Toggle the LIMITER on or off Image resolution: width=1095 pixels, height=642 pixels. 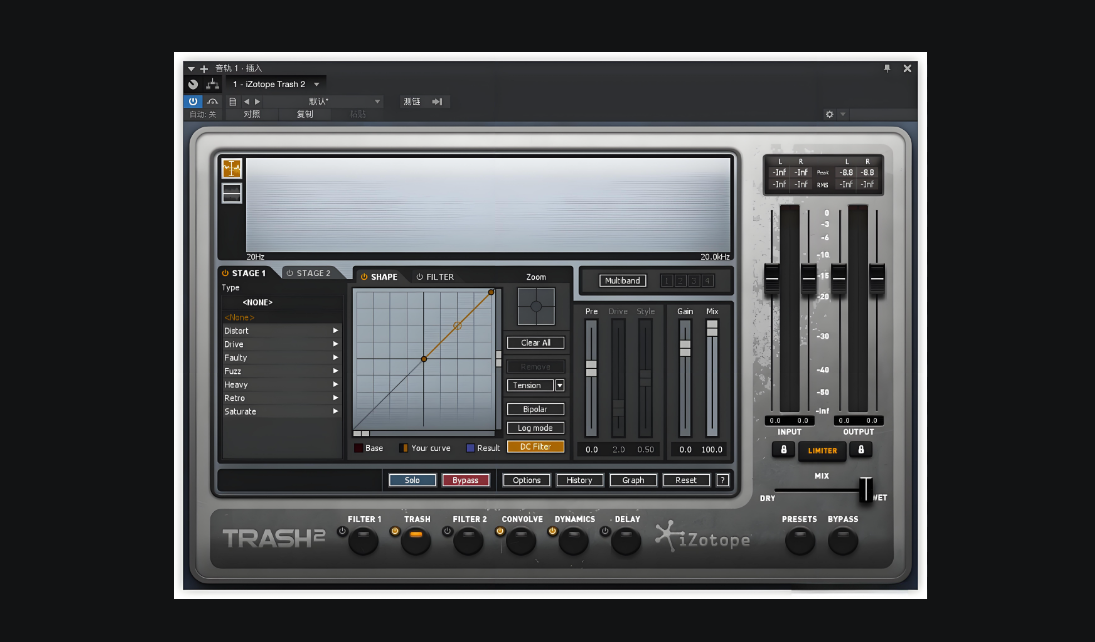click(822, 451)
